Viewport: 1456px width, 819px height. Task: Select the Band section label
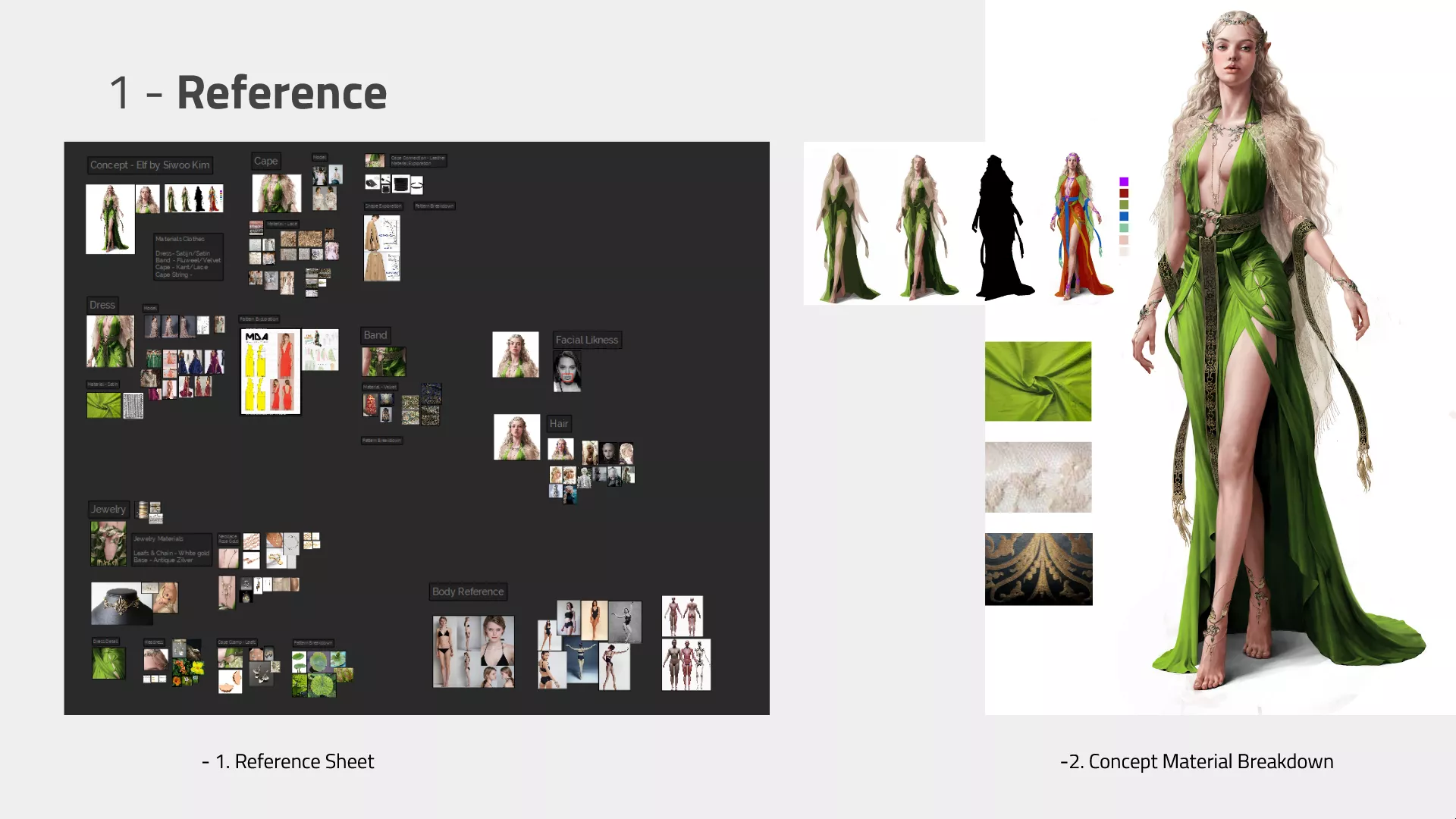[375, 334]
